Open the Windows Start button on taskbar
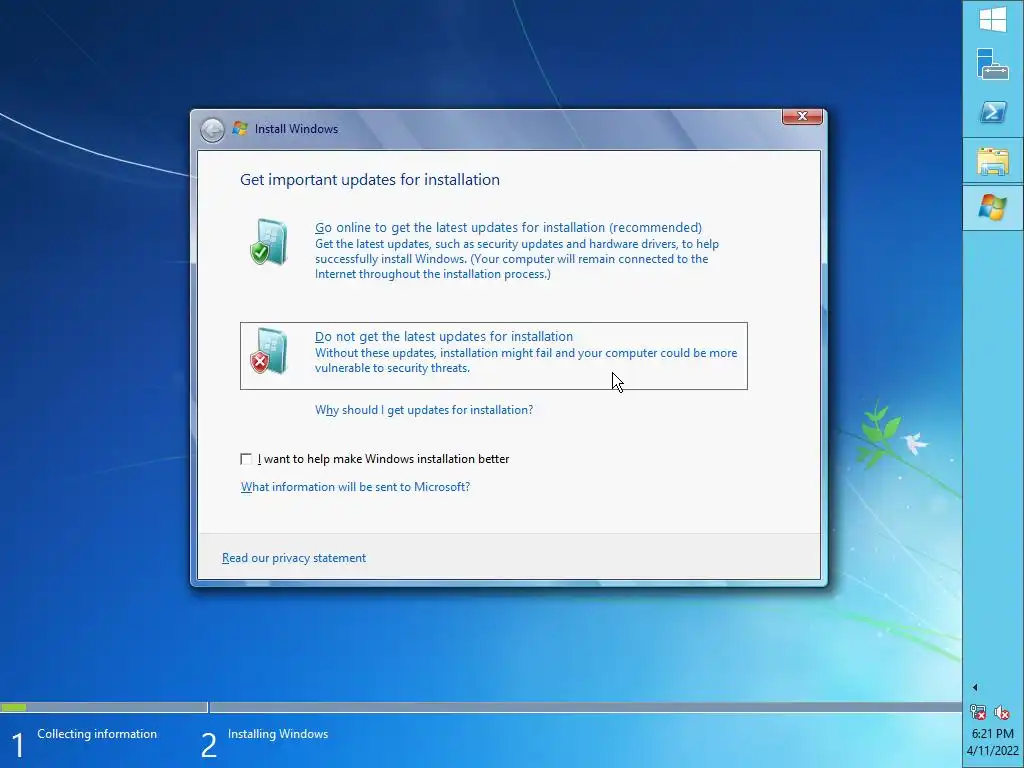Screen dimensions: 1024x768 point(993,20)
